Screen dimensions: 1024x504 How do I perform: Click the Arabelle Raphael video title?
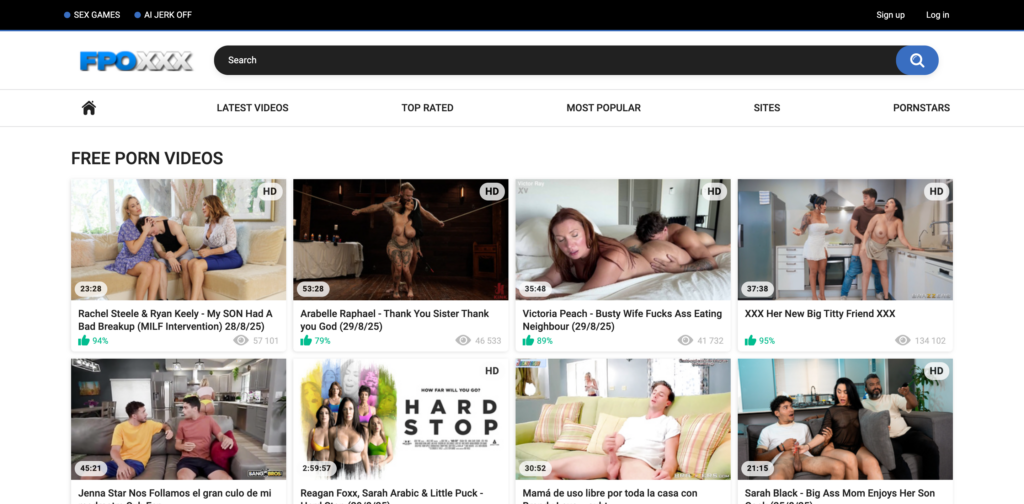[x=394, y=320]
